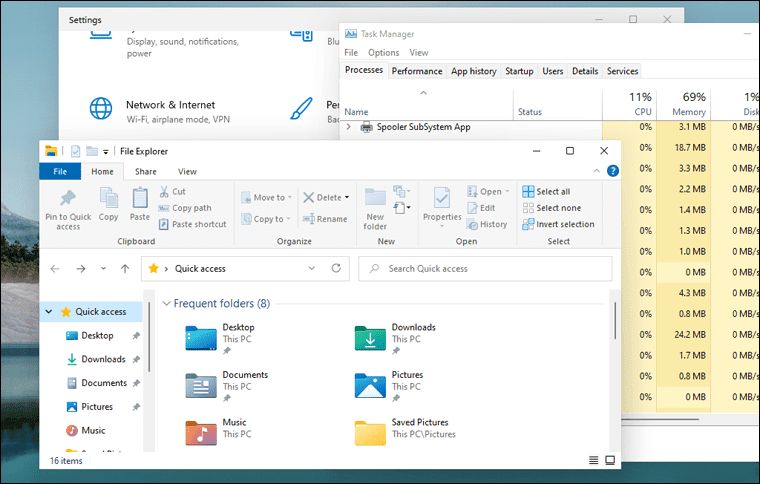Screen dimensions: 760x484
Task: Click the navigation pane scrollbar
Action: tap(149, 337)
